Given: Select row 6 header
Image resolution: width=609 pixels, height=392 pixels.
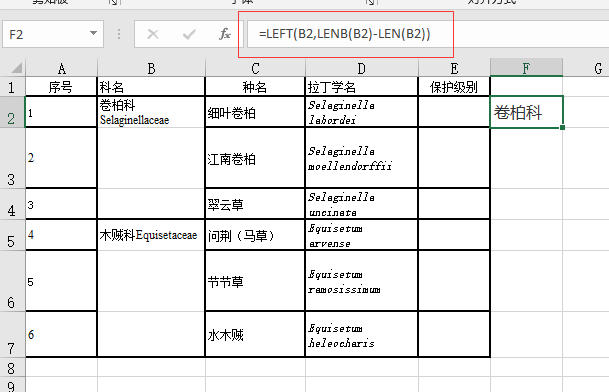Looking at the screenshot, I should click(12, 281).
